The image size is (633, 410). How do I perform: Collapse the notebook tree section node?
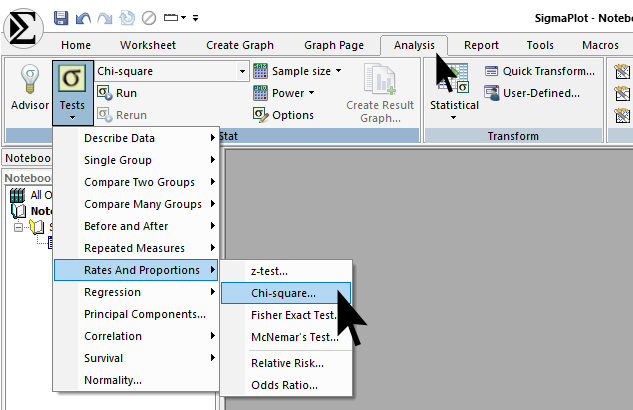click(17, 227)
